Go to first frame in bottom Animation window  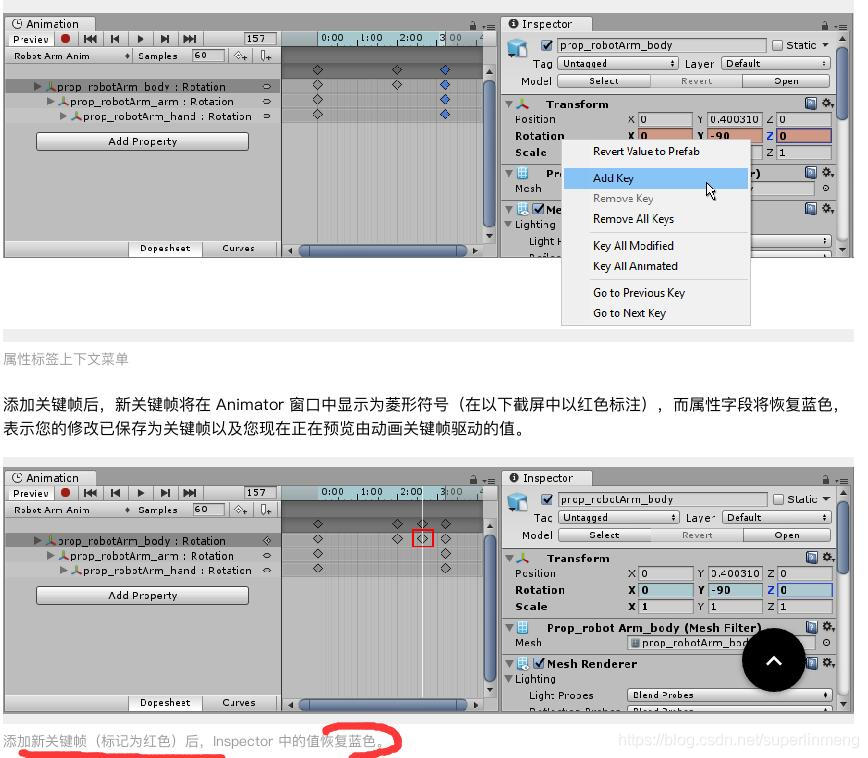tap(90, 493)
